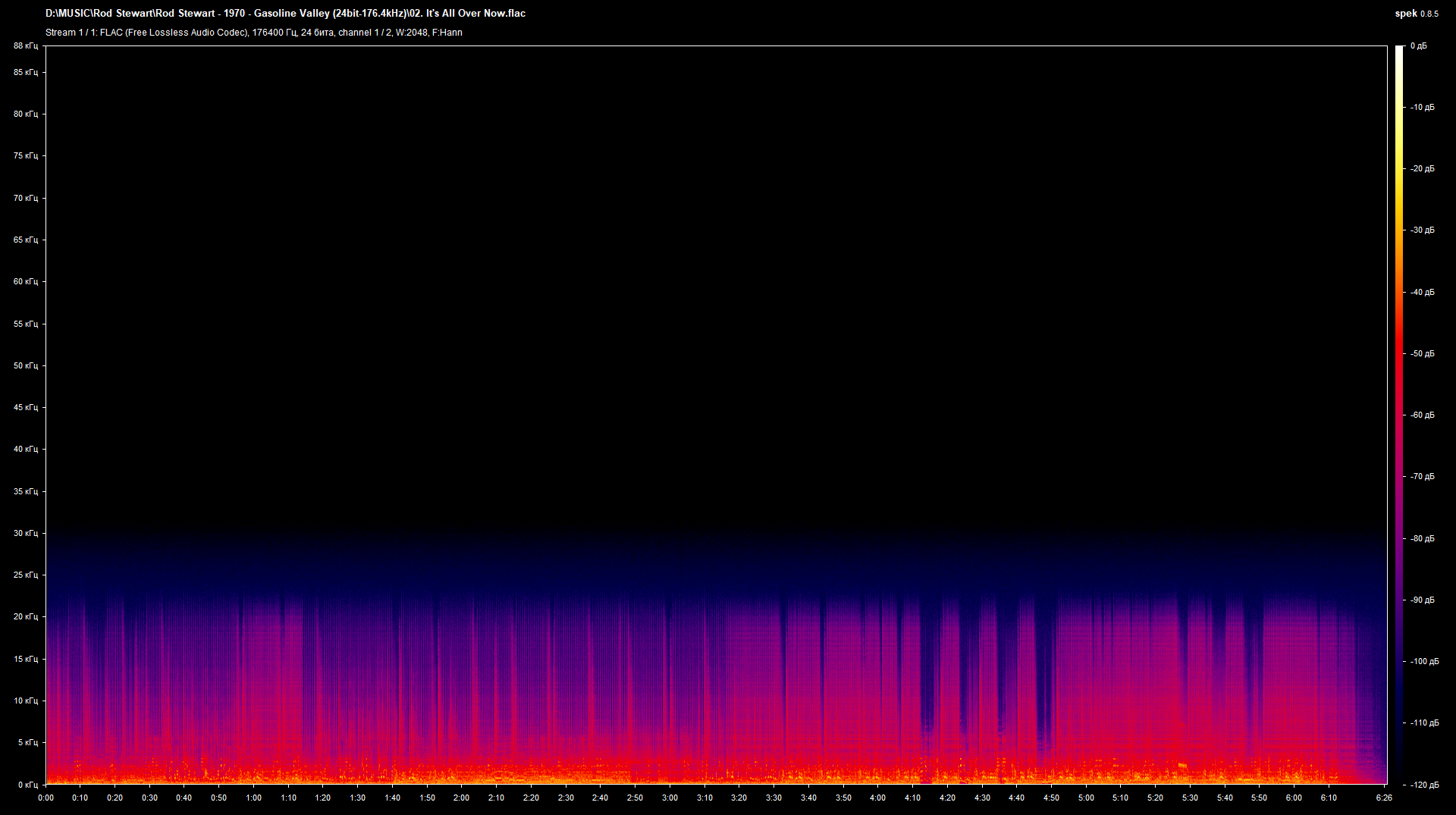Click the 20 кГц frequency axis label

[x=26, y=616]
